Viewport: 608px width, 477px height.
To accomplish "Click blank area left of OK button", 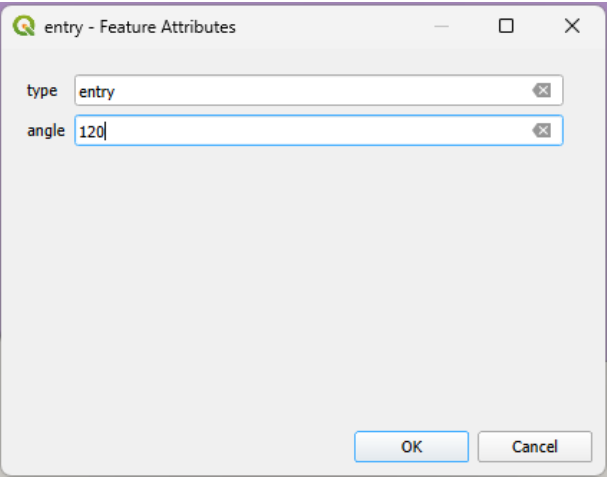I will 200,447.
